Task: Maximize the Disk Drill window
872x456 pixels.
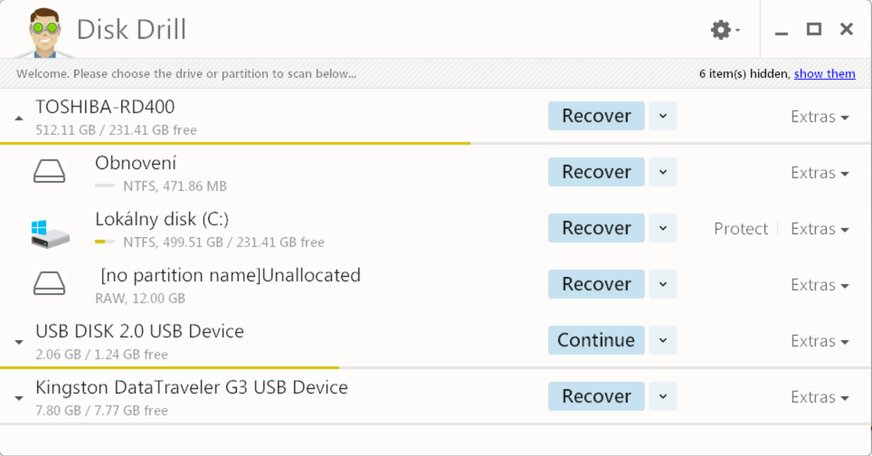Action: (814, 30)
